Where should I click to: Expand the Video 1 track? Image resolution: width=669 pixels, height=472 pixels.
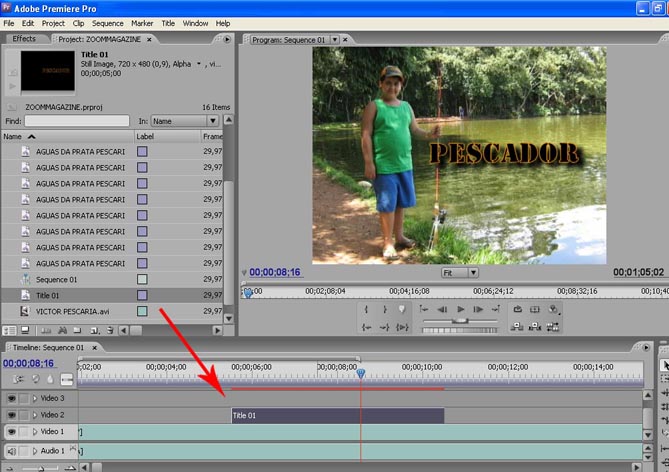(35, 432)
